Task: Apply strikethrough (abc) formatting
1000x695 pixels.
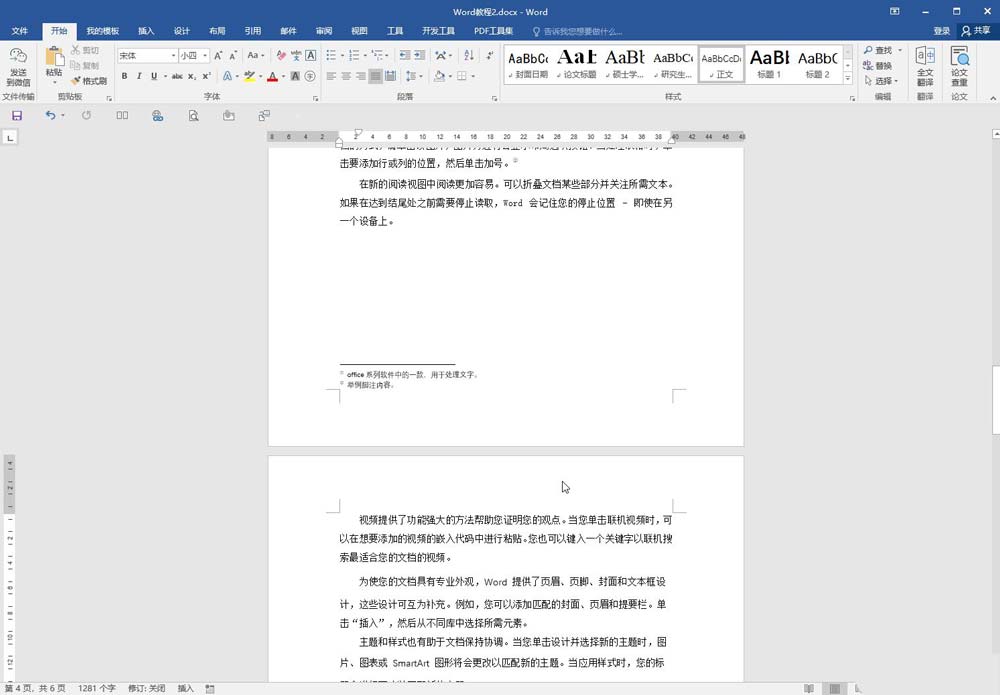Action: click(x=177, y=76)
